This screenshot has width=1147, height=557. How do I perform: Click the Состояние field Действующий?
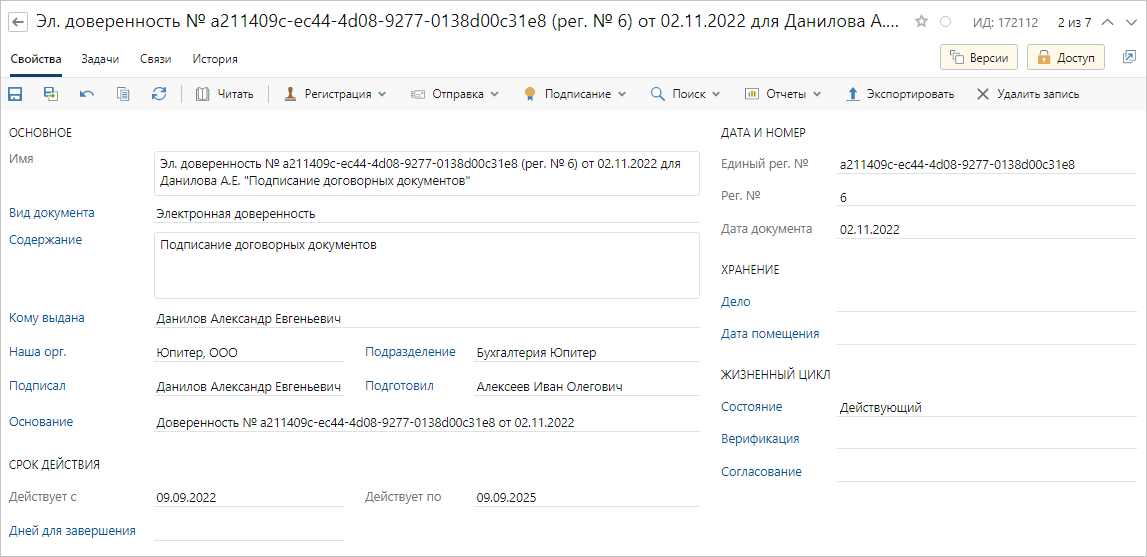tap(987, 407)
